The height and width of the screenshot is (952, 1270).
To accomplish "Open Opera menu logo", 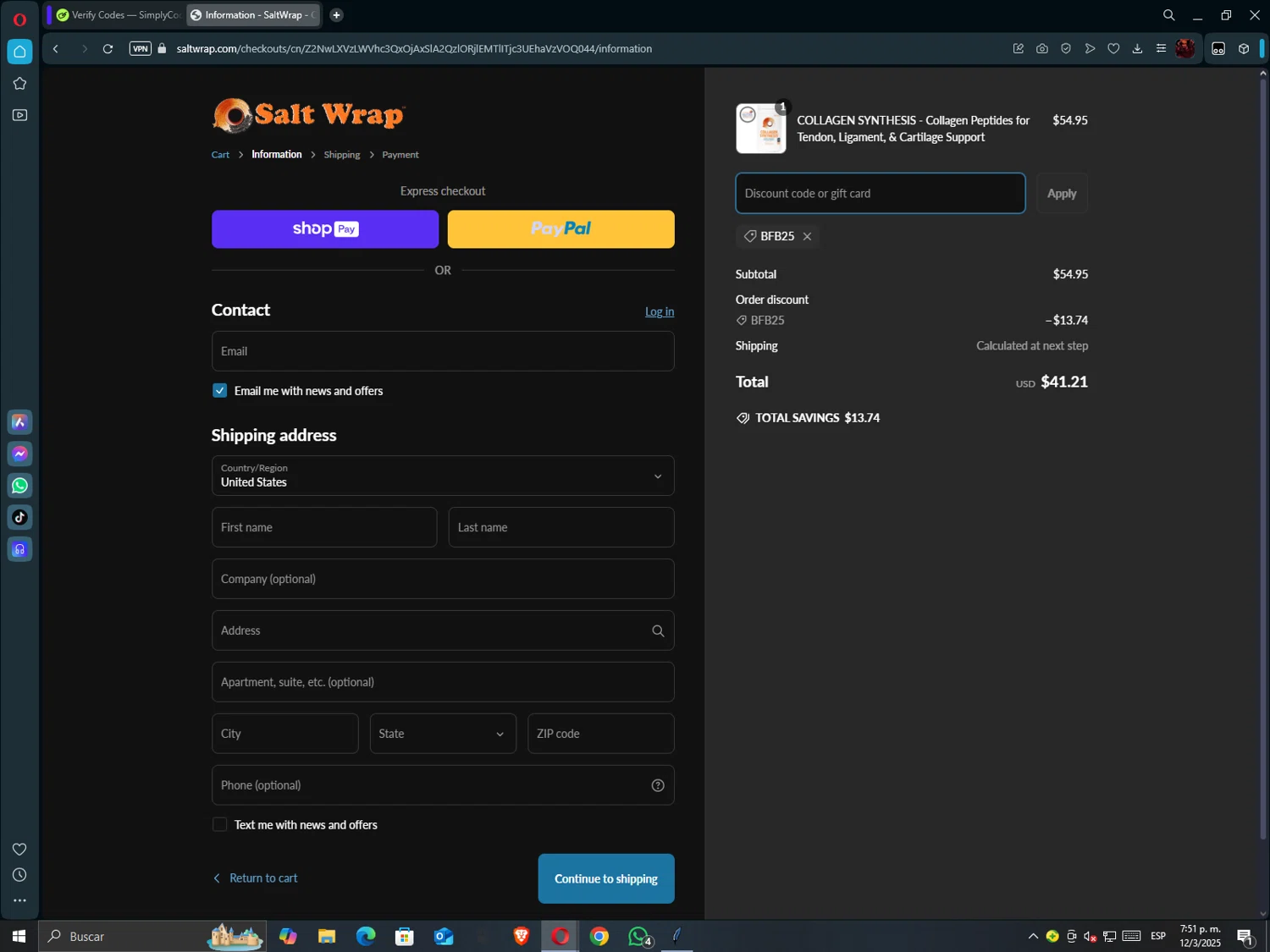I will pyautogui.click(x=19, y=19).
